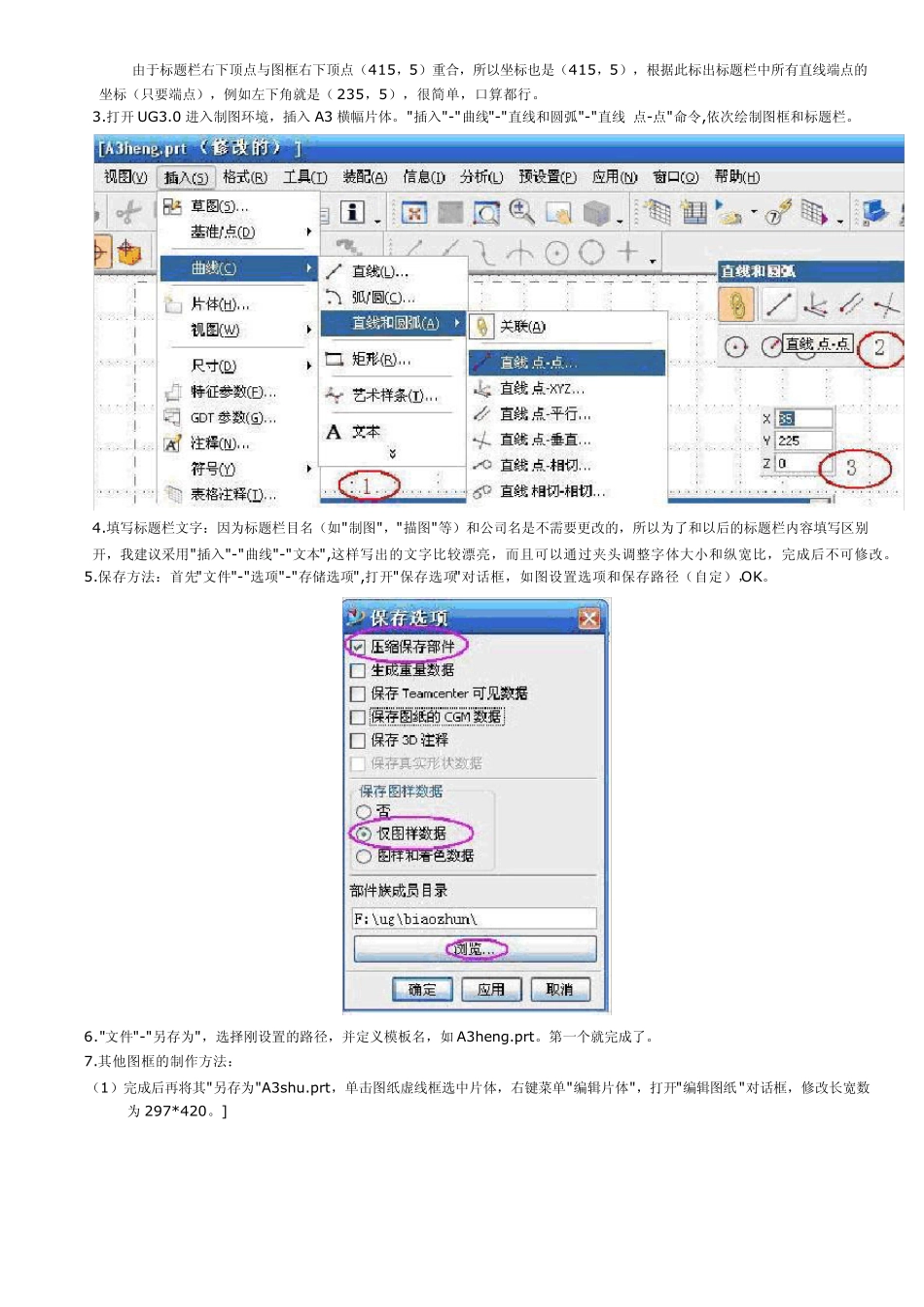The width and height of the screenshot is (924, 1307).
Task: Open dropdown arrow beside shaded cube icon
Action: coord(620,220)
